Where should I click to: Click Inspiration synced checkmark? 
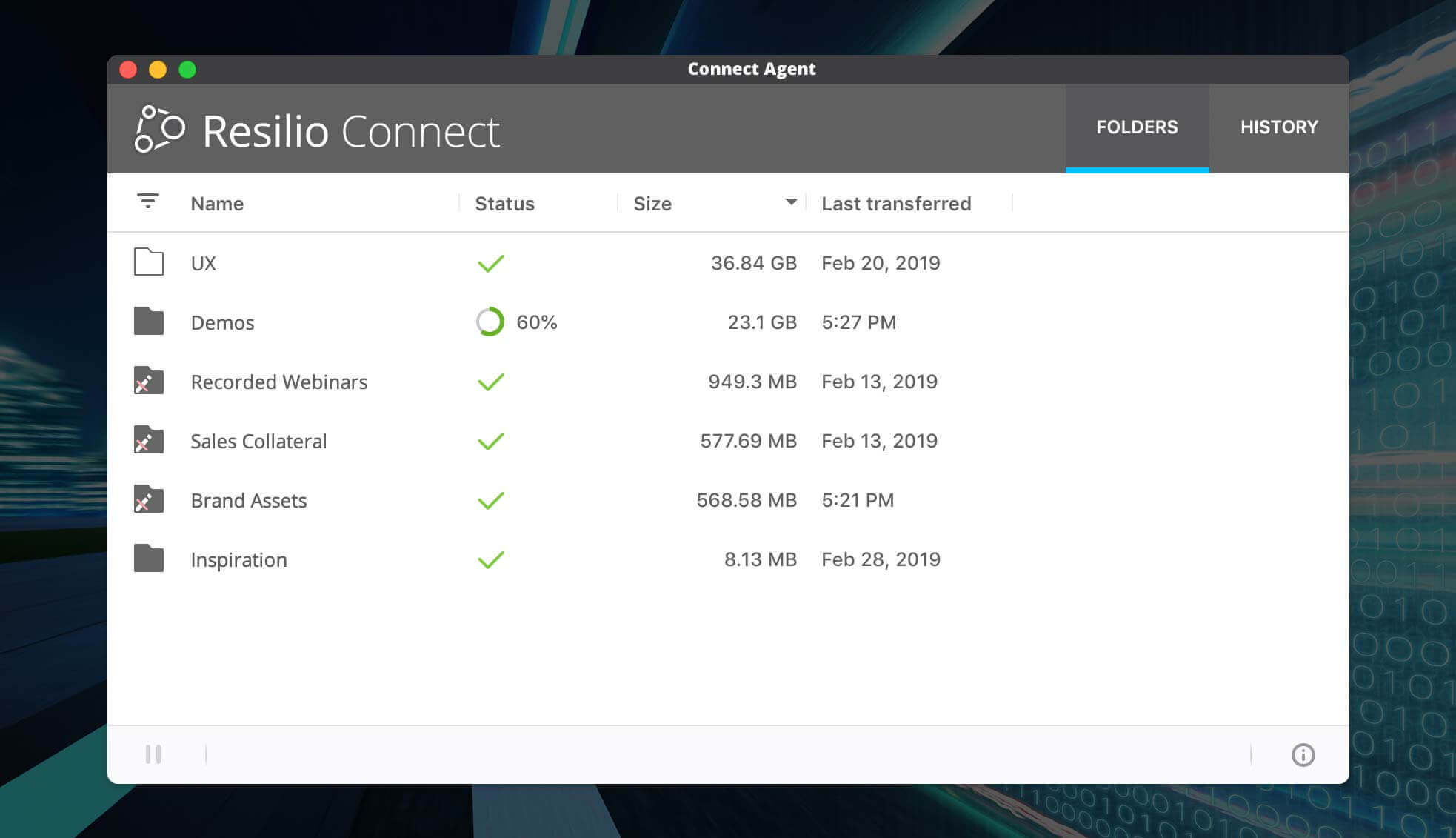click(x=490, y=559)
